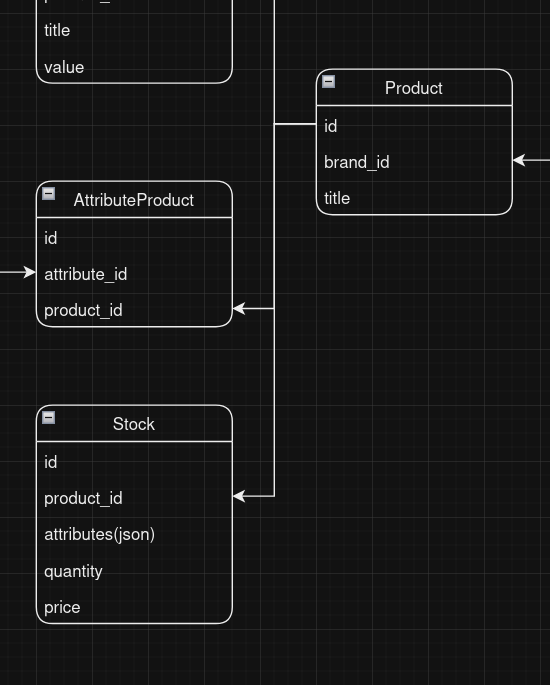Screen dimensions: 550x685
Task: Select quantity row in Stock table
Action: (134, 571)
